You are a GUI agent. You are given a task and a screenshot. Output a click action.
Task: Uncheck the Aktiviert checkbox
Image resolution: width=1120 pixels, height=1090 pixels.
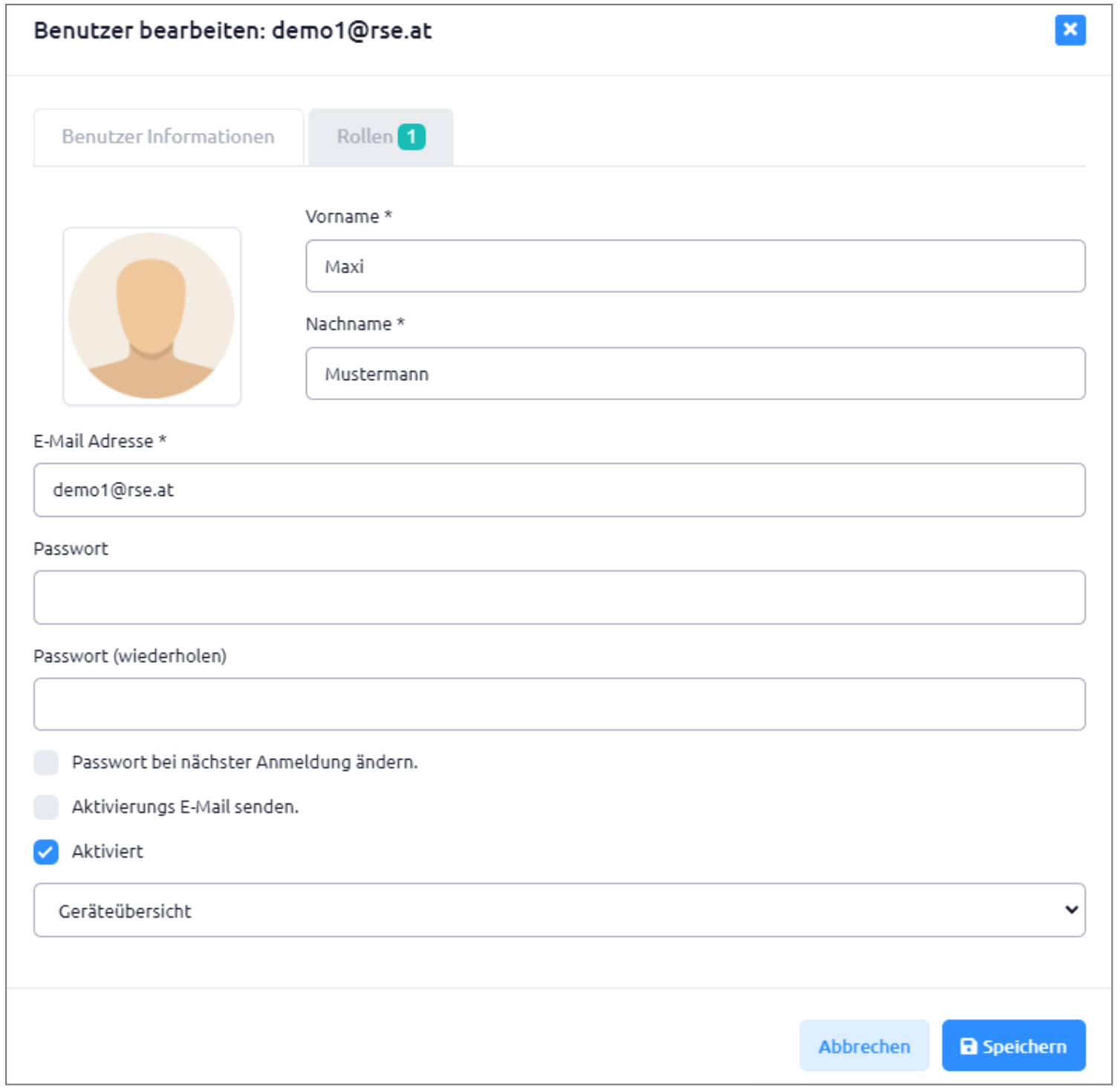(x=46, y=852)
